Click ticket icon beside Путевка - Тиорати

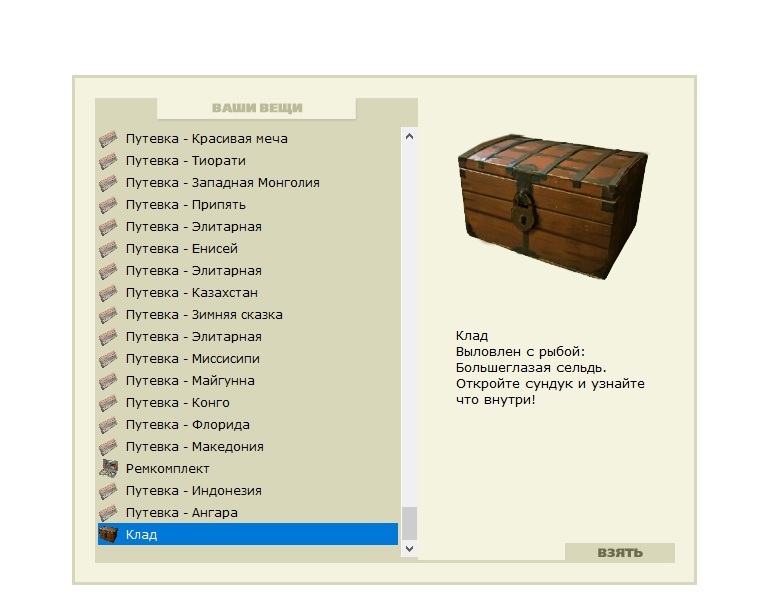point(108,161)
